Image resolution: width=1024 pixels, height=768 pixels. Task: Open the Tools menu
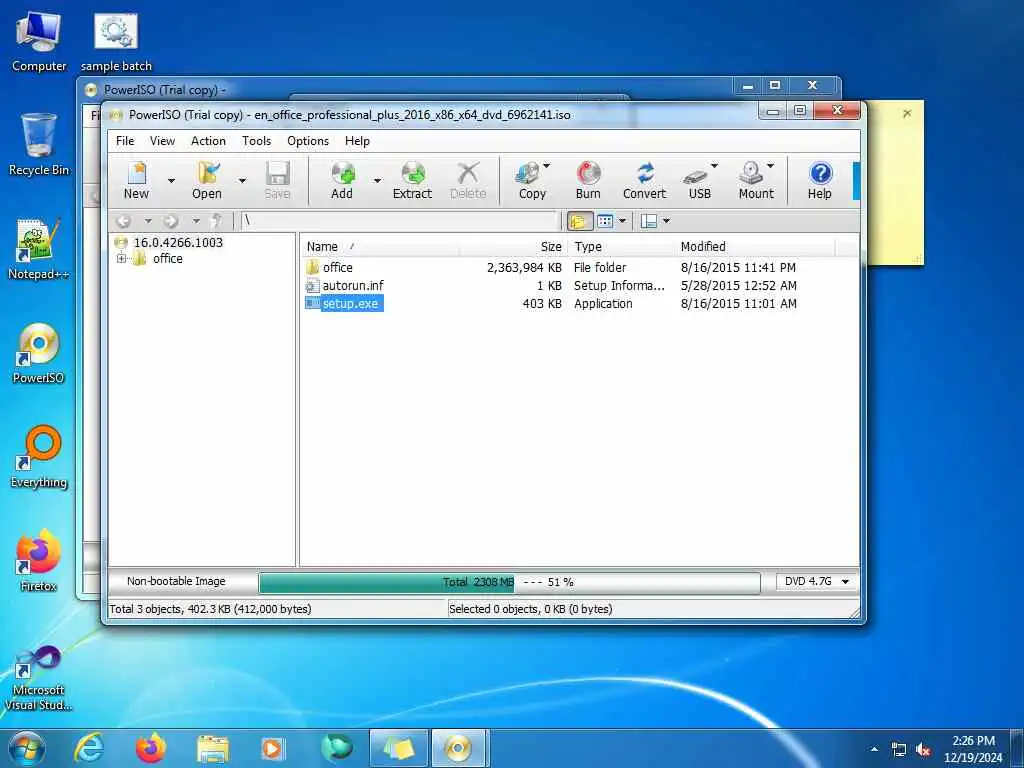(256, 141)
